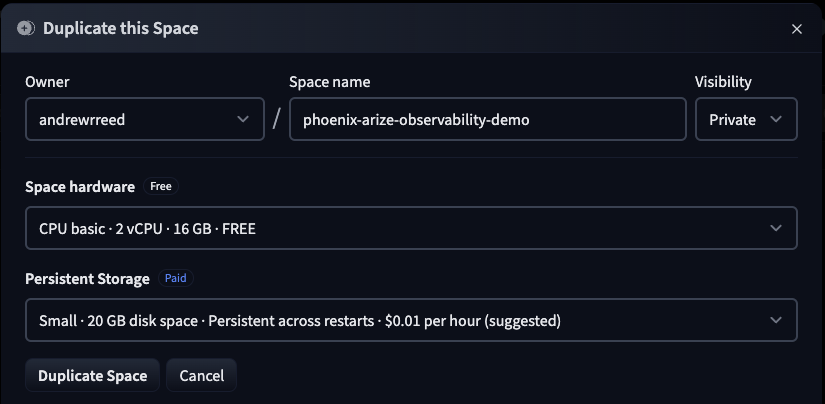Image resolution: width=825 pixels, height=404 pixels.
Task: Expand the Space hardware CPU basic dropdown
Action: [x=410, y=228]
